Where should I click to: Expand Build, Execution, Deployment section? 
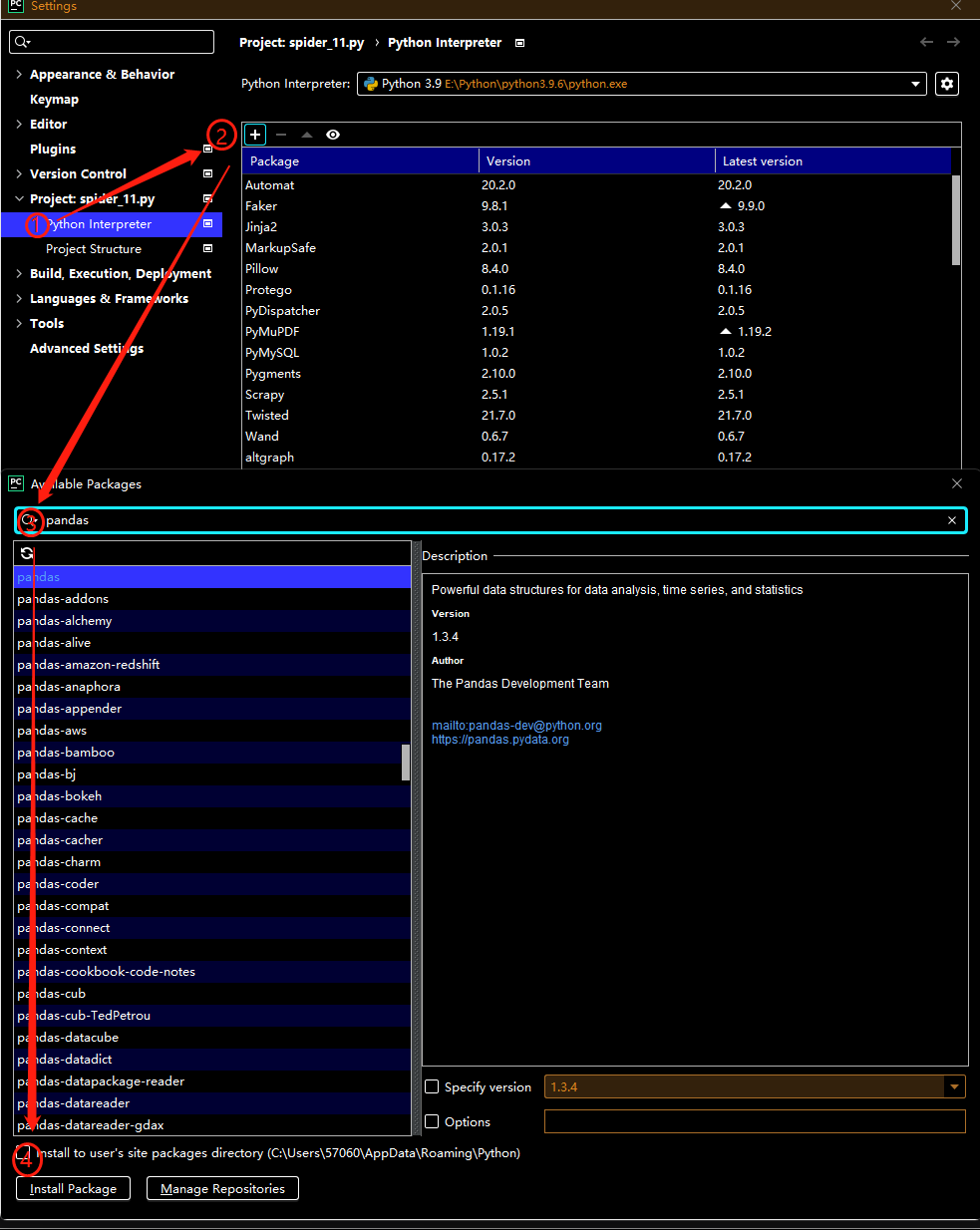pos(19,273)
